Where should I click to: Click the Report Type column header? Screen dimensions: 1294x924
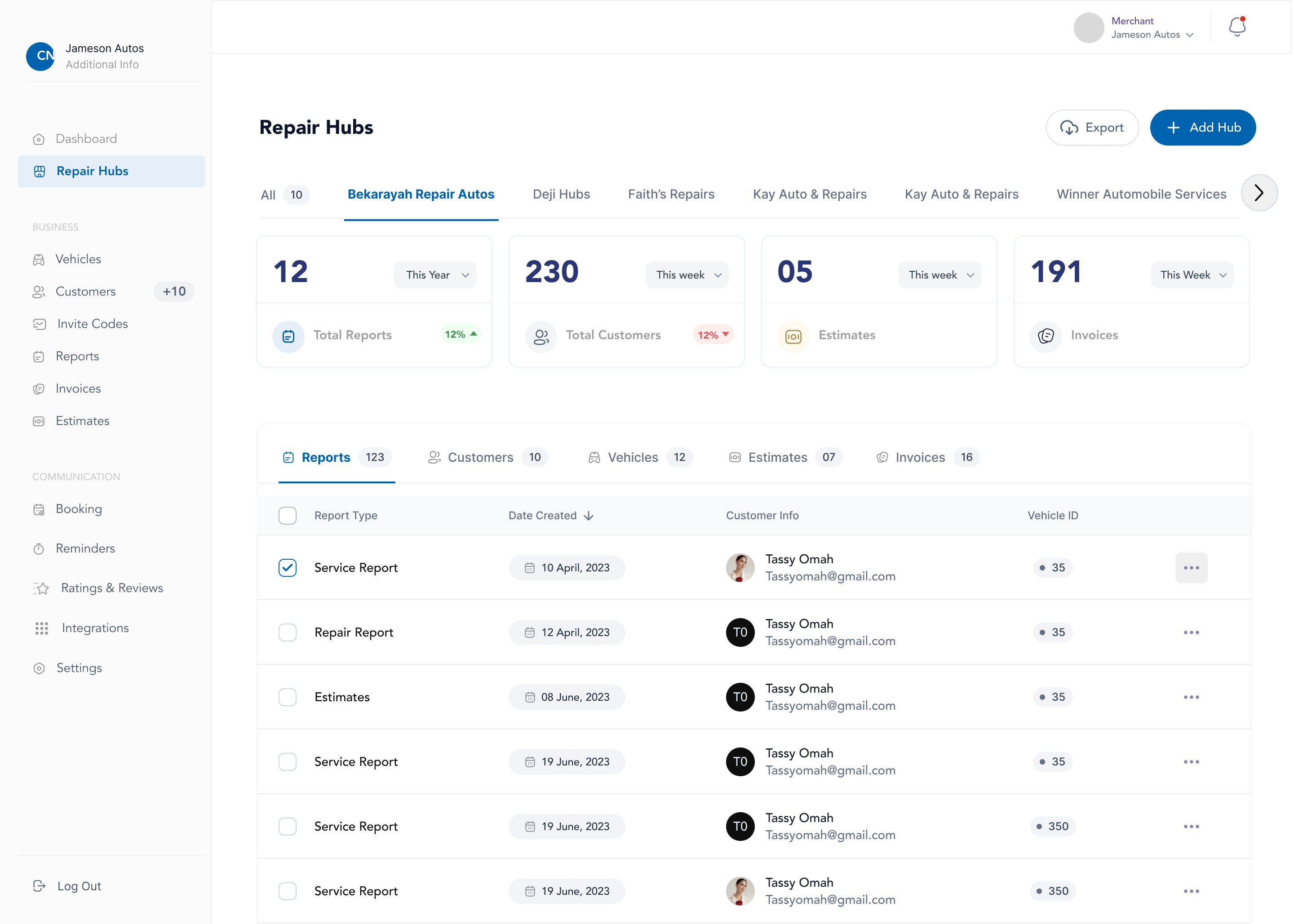(x=346, y=516)
